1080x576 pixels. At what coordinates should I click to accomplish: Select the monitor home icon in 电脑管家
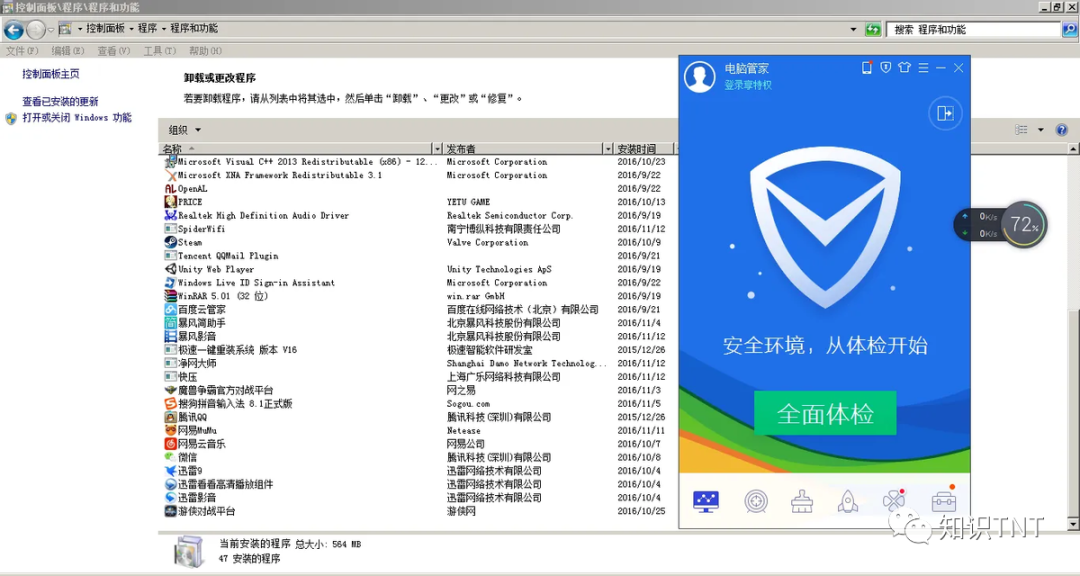tap(706, 501)
